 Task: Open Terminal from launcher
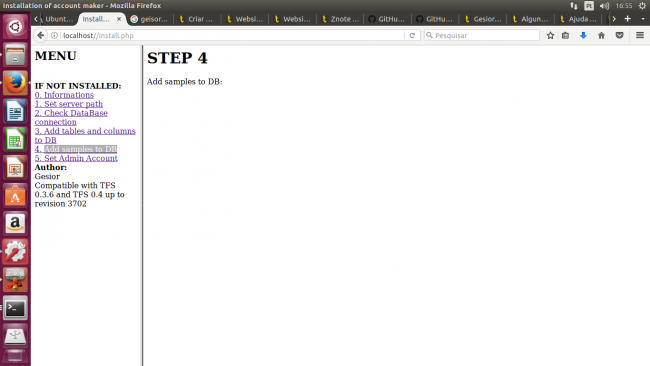pyautogui.click(x=15, y=308)
